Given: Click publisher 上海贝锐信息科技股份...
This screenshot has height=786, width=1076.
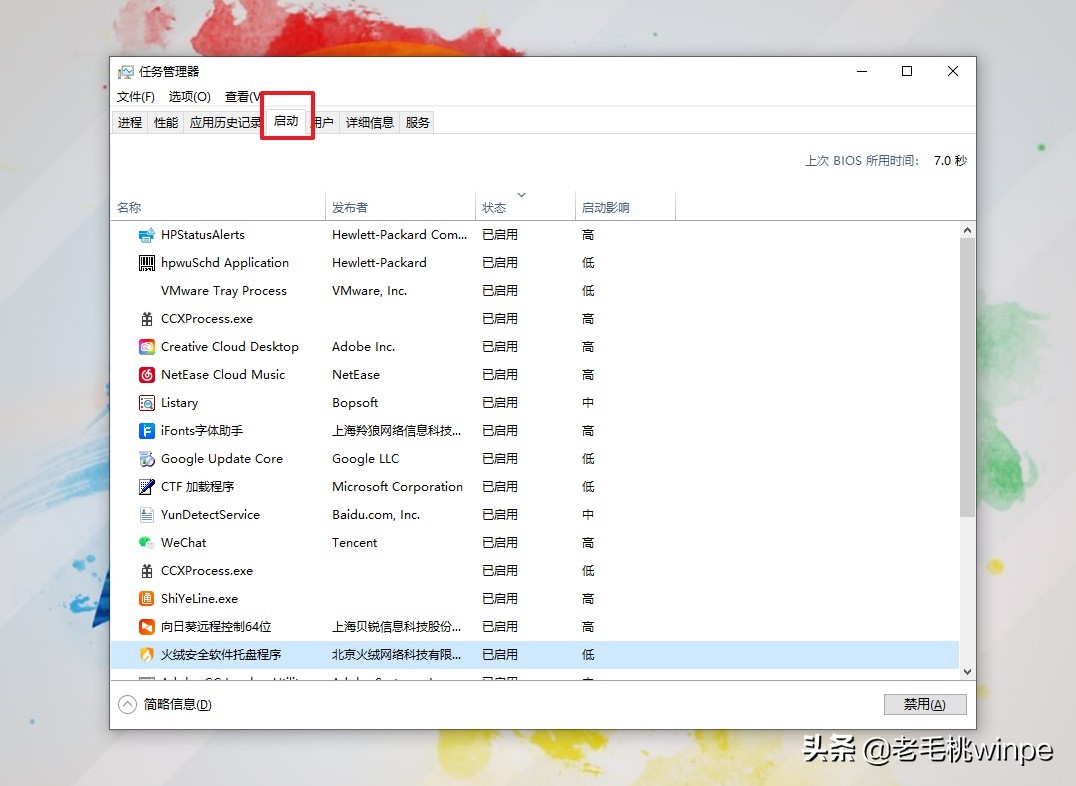Looking at the screenshot, I should point(397,627).
